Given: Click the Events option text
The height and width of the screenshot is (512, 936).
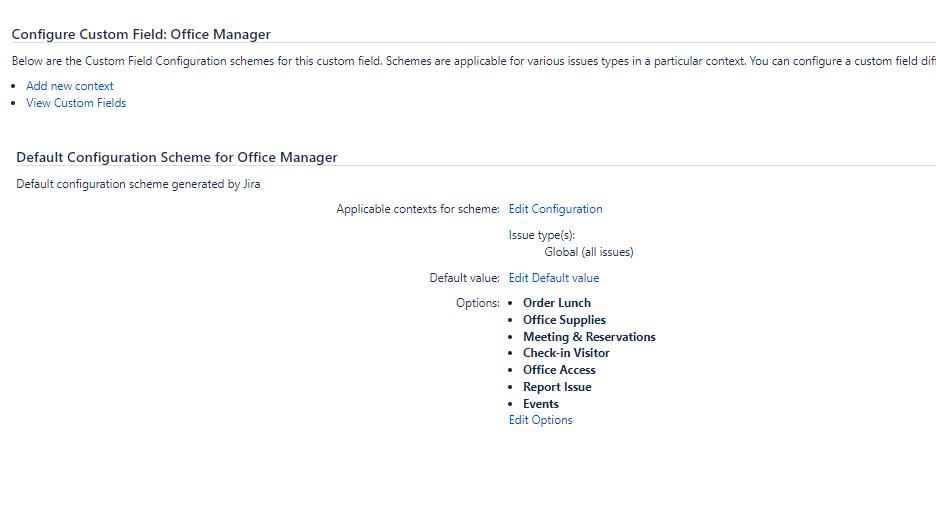Looking at the screenshot, I should tap(541, 404).
